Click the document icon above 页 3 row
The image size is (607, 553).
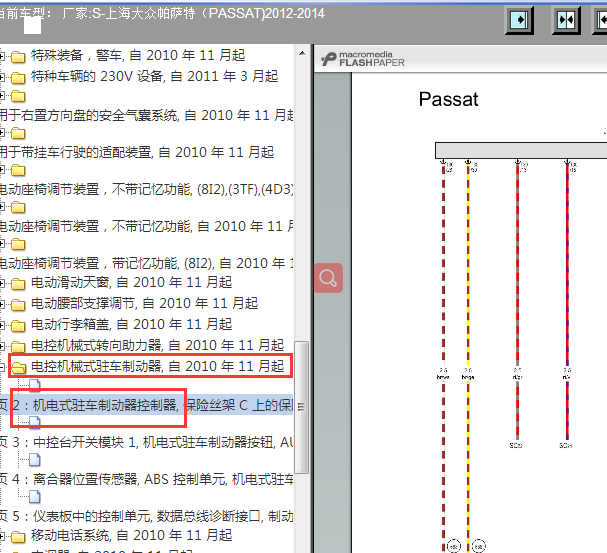35,422
